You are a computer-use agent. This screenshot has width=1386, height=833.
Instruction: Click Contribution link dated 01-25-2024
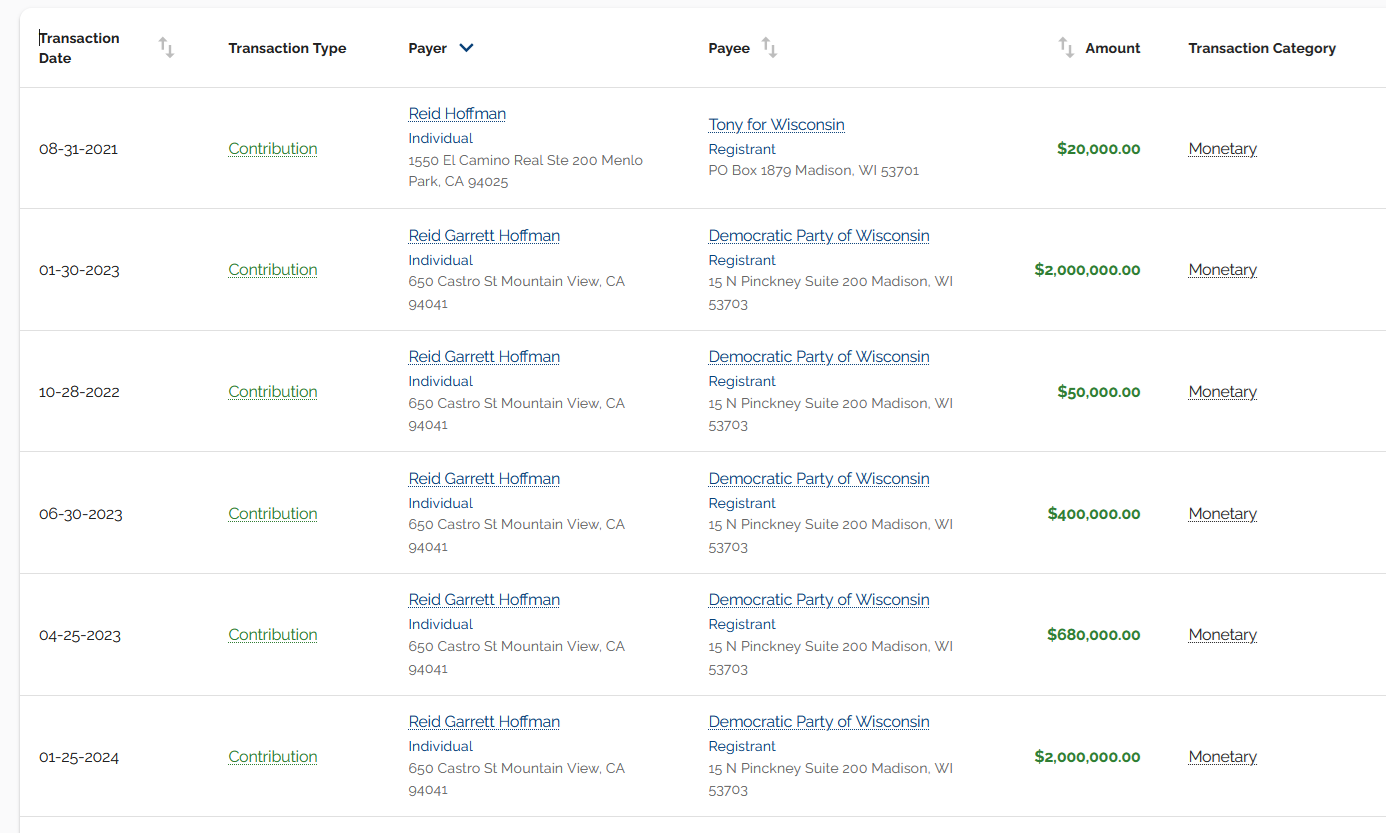[x=272, y=757]
